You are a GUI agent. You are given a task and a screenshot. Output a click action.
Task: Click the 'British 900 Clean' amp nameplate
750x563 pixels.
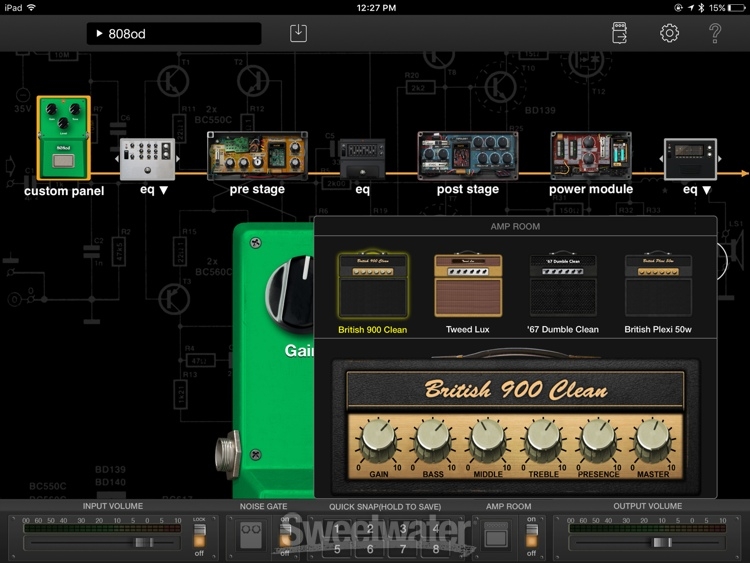(516, 390)
